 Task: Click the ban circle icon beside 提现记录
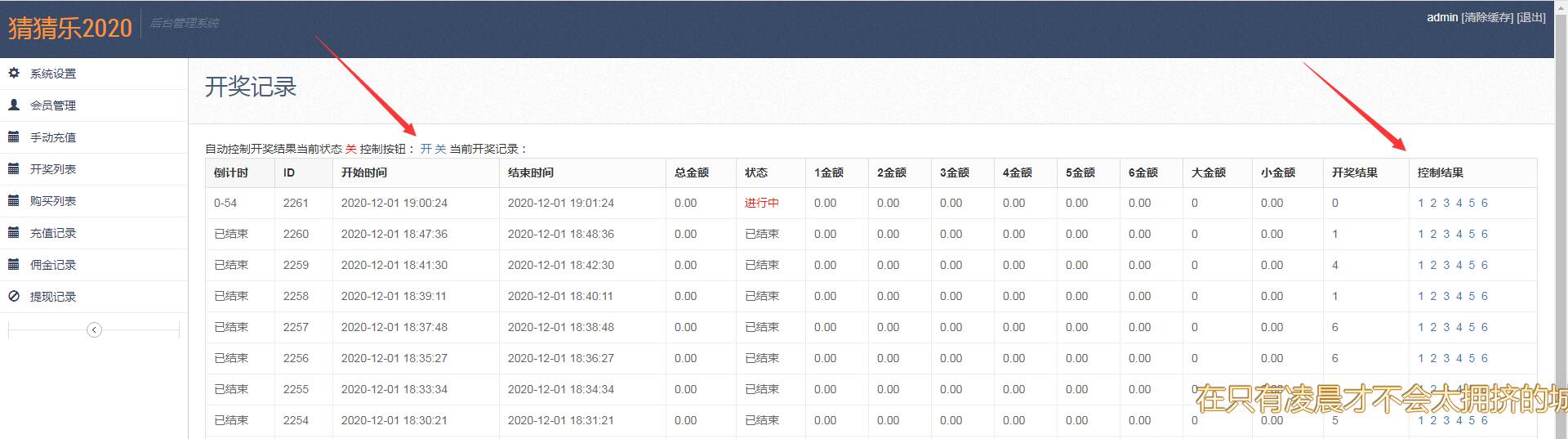[x=14, y=296]
